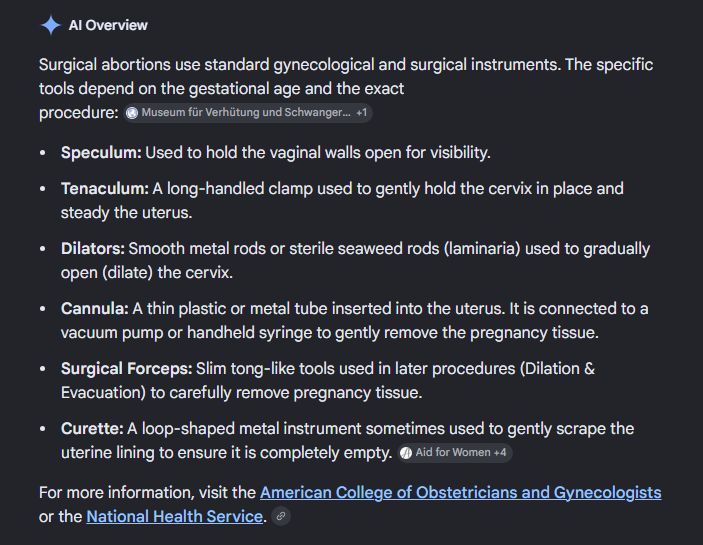Viewport: 703px width, 545px height.
Task: Click the chain link icon after National Health Service
Action: (281, 516)
